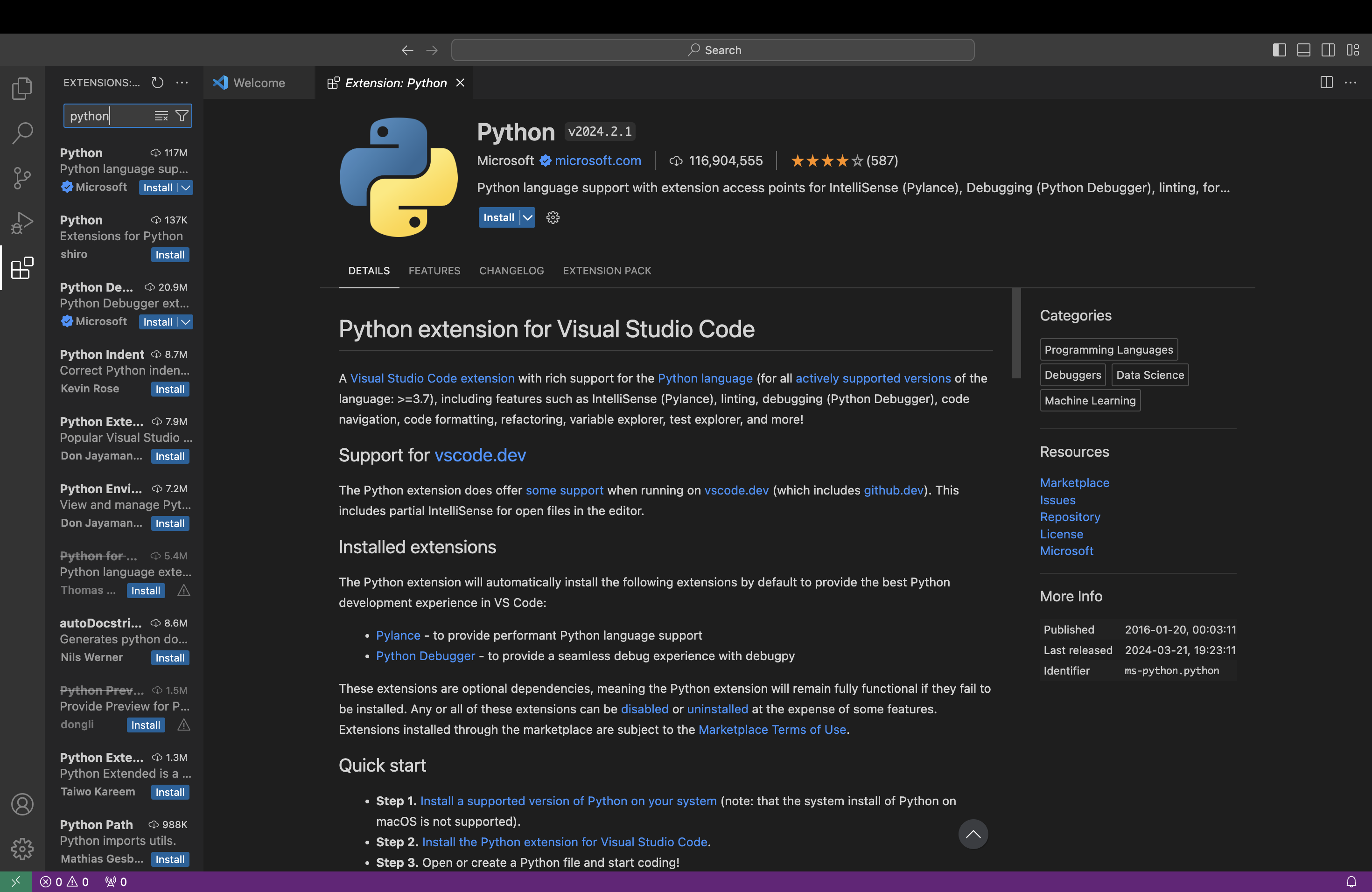Open the Explorer view

pos(22,88)
